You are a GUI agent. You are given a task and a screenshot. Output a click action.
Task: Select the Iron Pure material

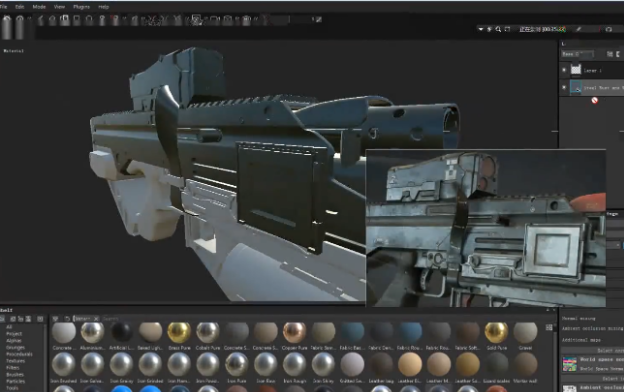point(237,365)
